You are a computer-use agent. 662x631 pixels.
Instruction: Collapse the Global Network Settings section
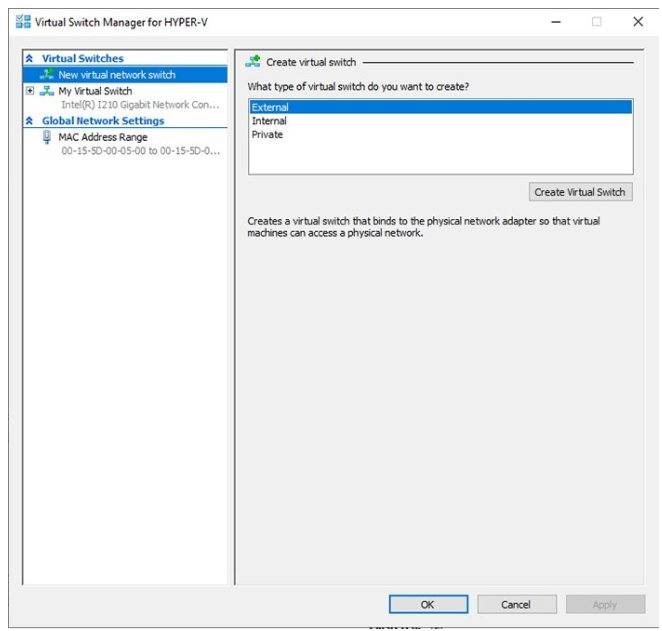tap(29, 121)
